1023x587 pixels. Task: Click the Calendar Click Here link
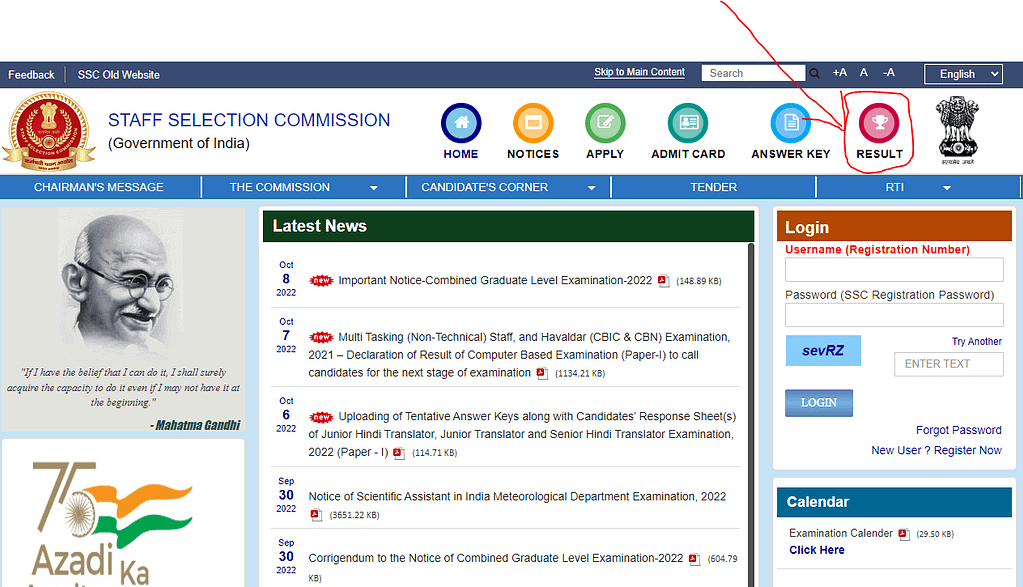(817, 550)
